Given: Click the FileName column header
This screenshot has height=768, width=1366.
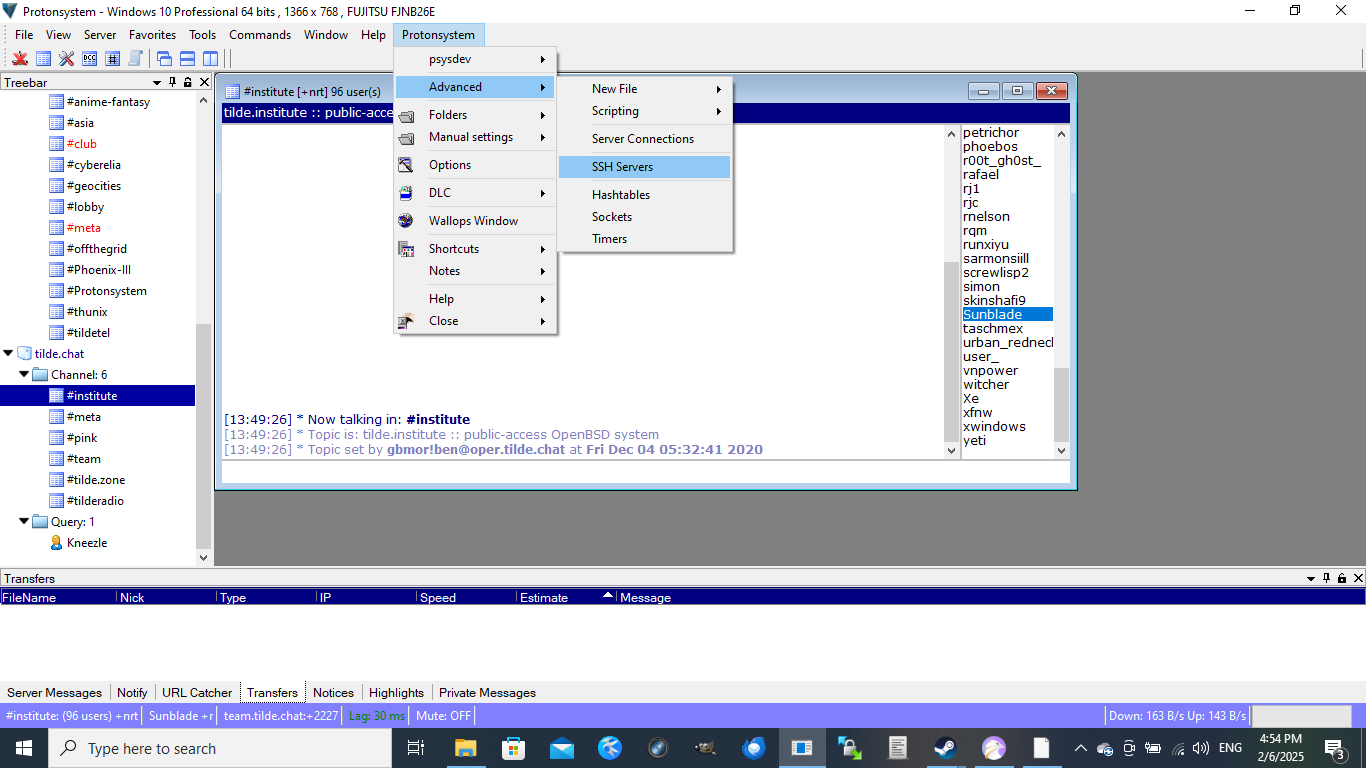Looking at the screenshot, I should [58, 597].
